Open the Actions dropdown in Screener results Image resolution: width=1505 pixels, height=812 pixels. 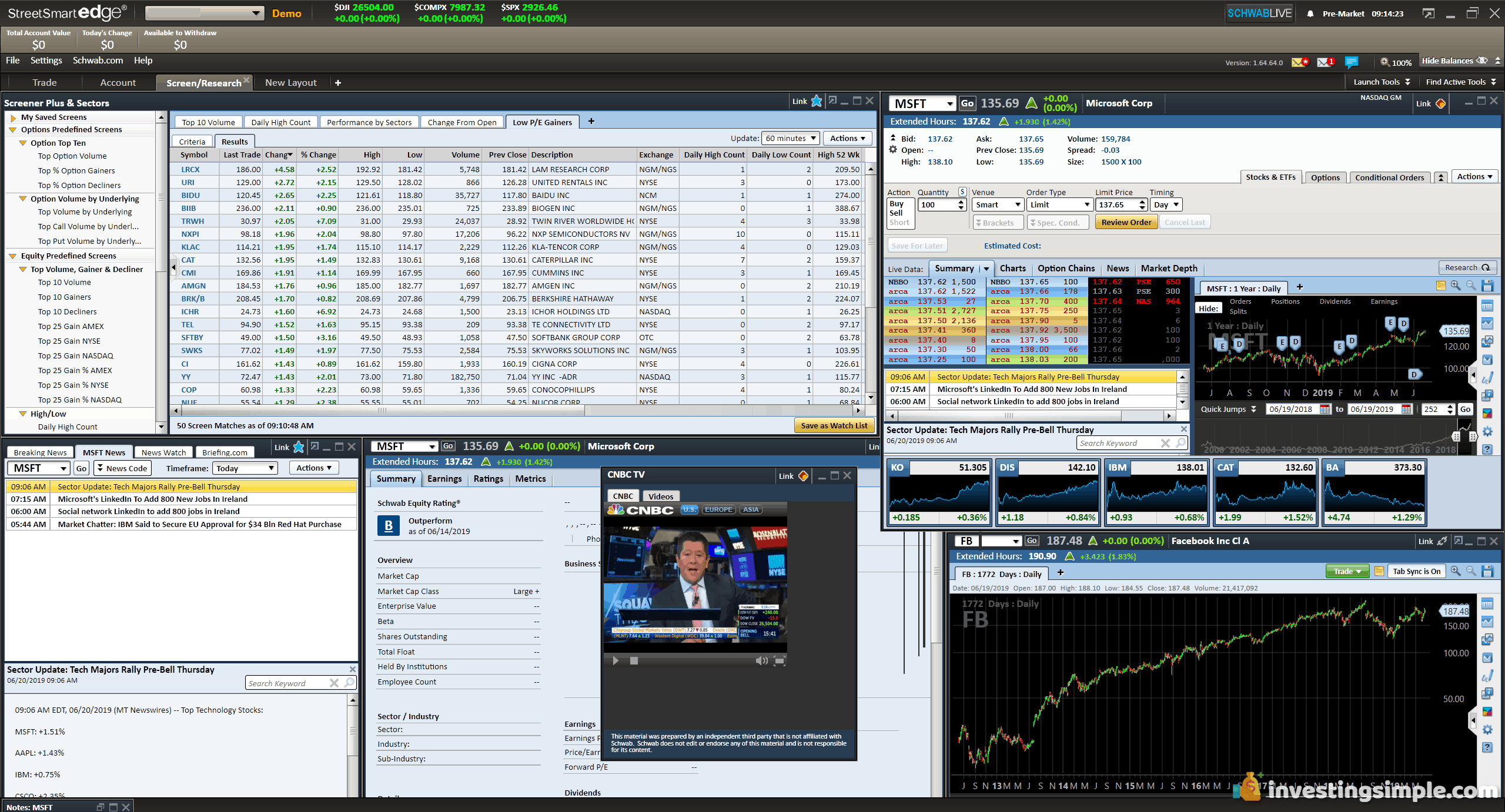pos(847,138)
